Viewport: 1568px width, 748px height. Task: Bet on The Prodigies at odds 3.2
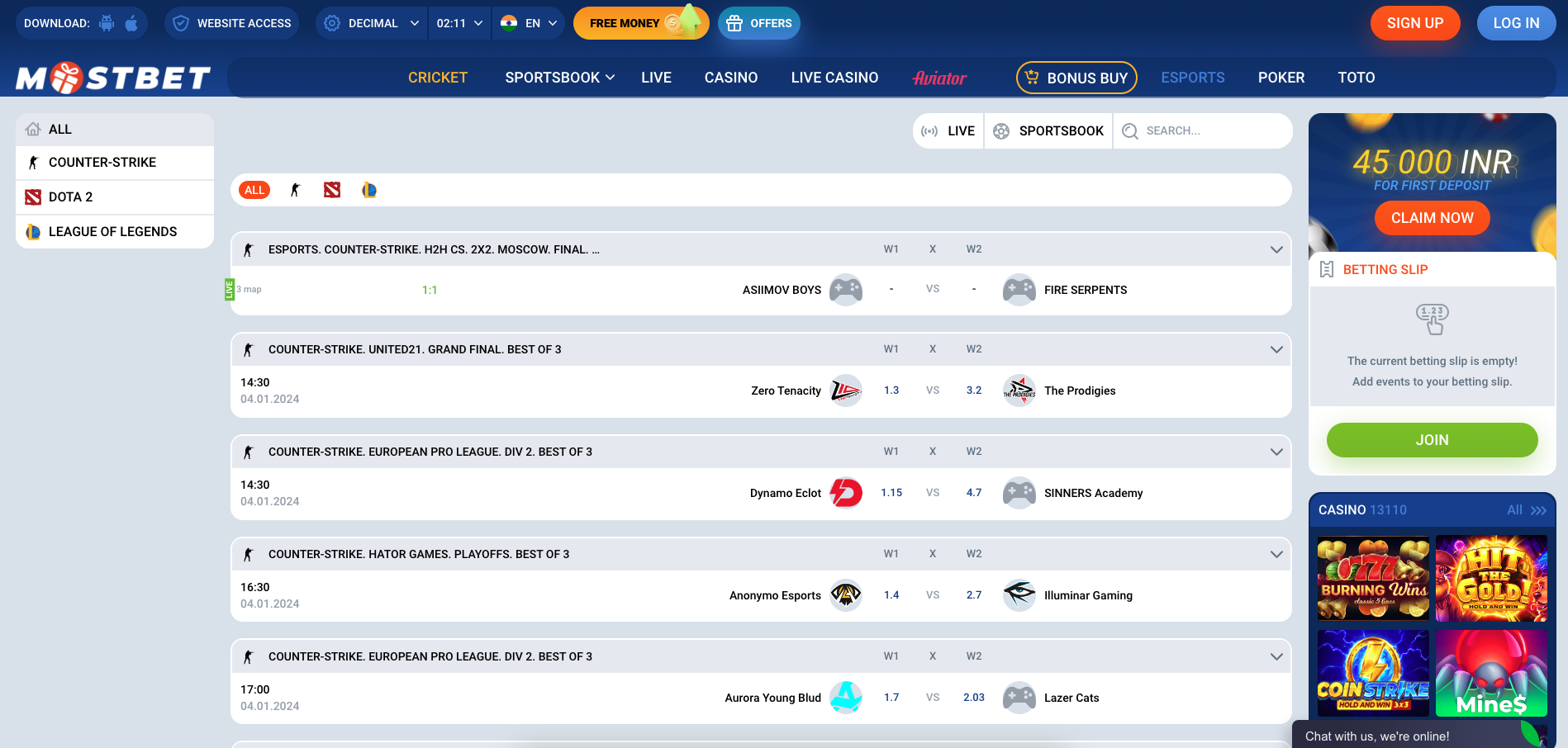(974, 391)
